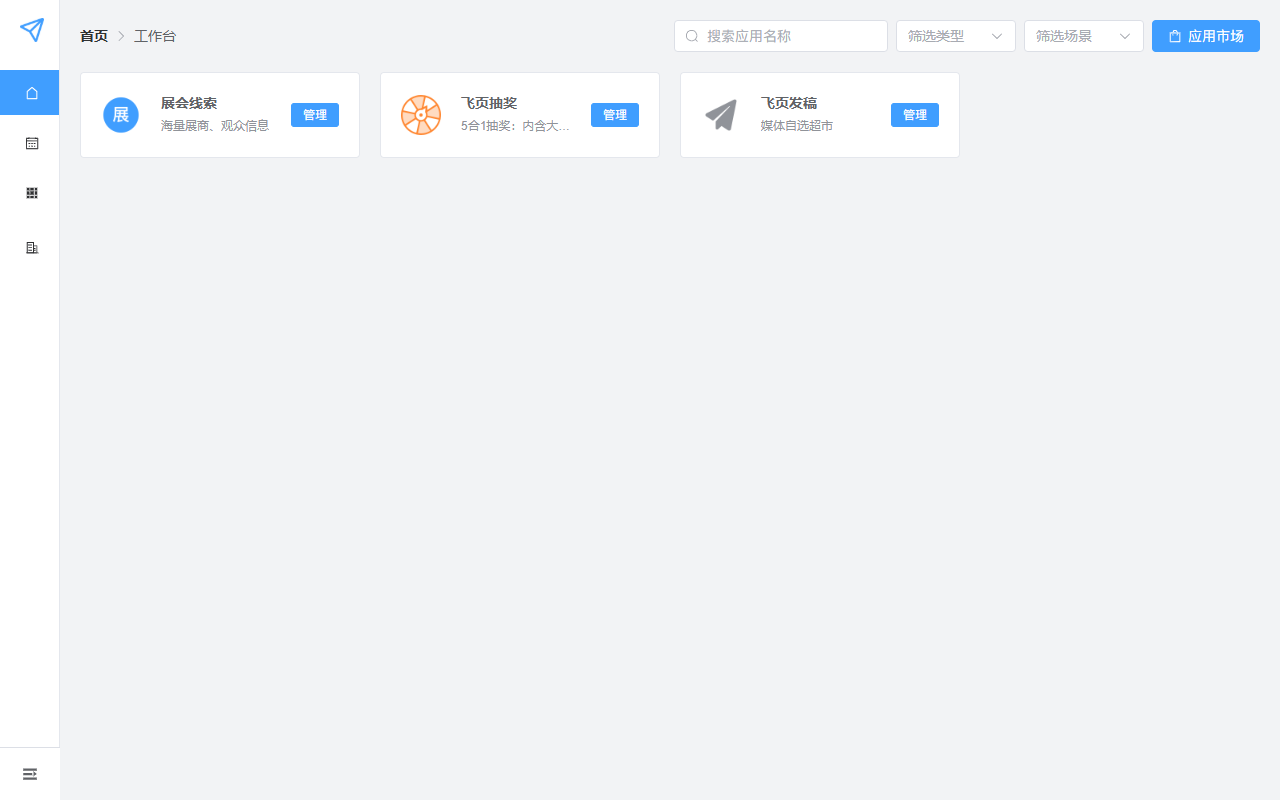Click the paper plane logo in sidebar
This screenshot has width=1280, height=800.
32,30
